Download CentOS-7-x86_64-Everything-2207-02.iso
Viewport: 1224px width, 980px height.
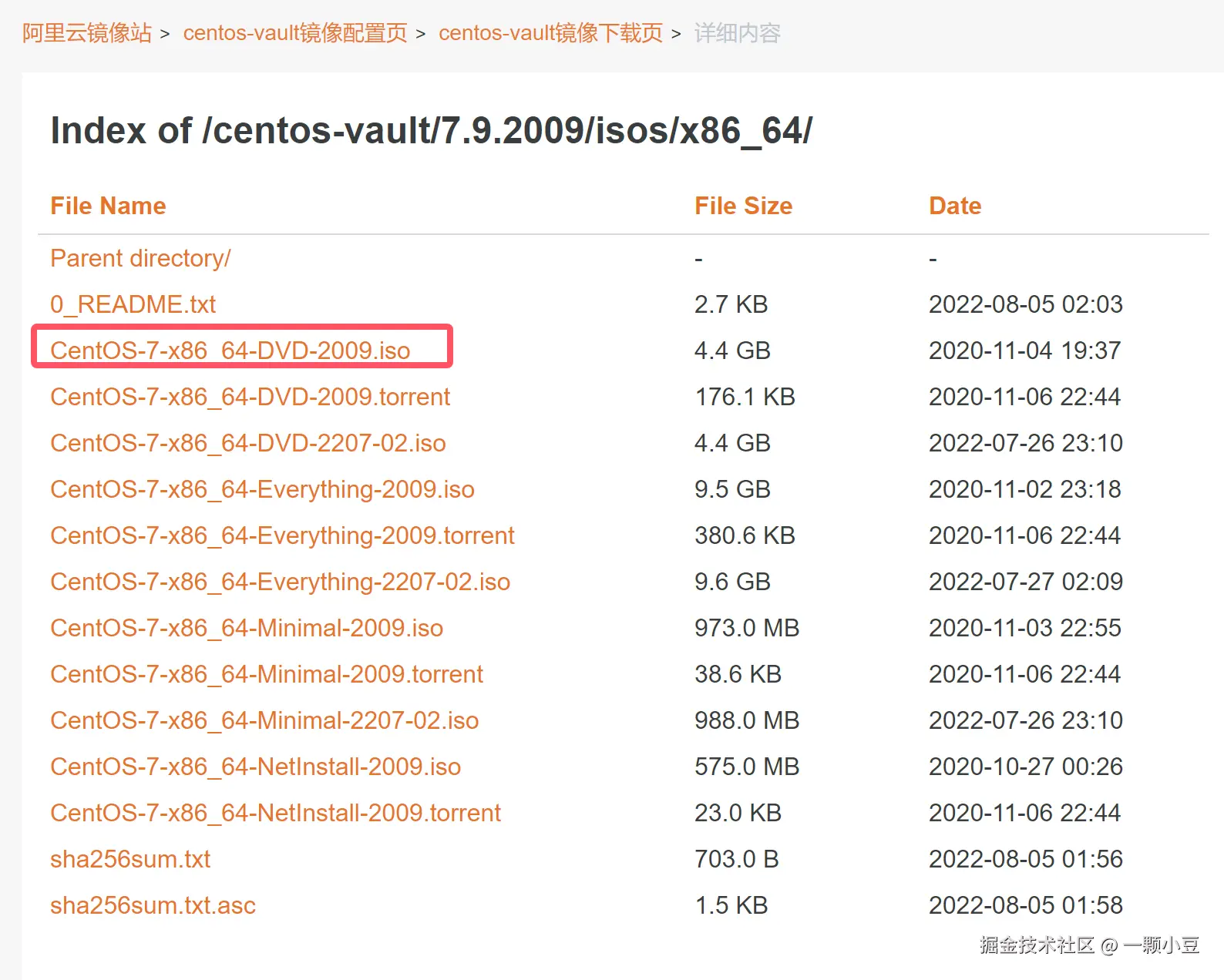point(280,582)
